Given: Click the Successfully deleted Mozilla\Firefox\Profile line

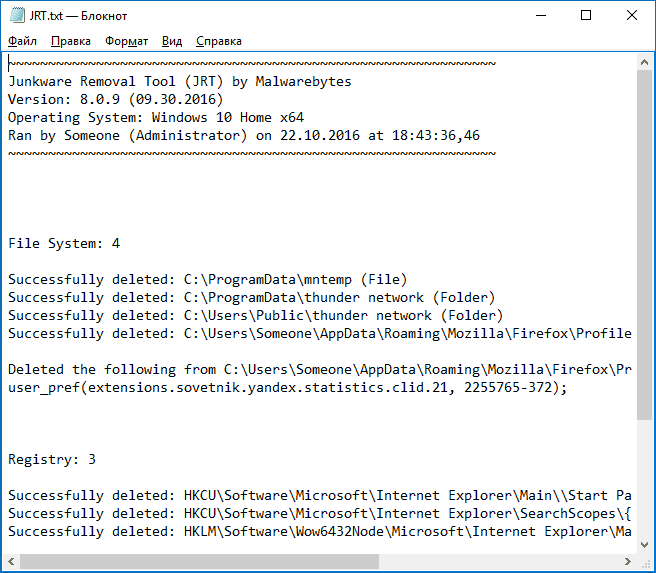Looking at the screenshot, I should (x=320, y=333).
